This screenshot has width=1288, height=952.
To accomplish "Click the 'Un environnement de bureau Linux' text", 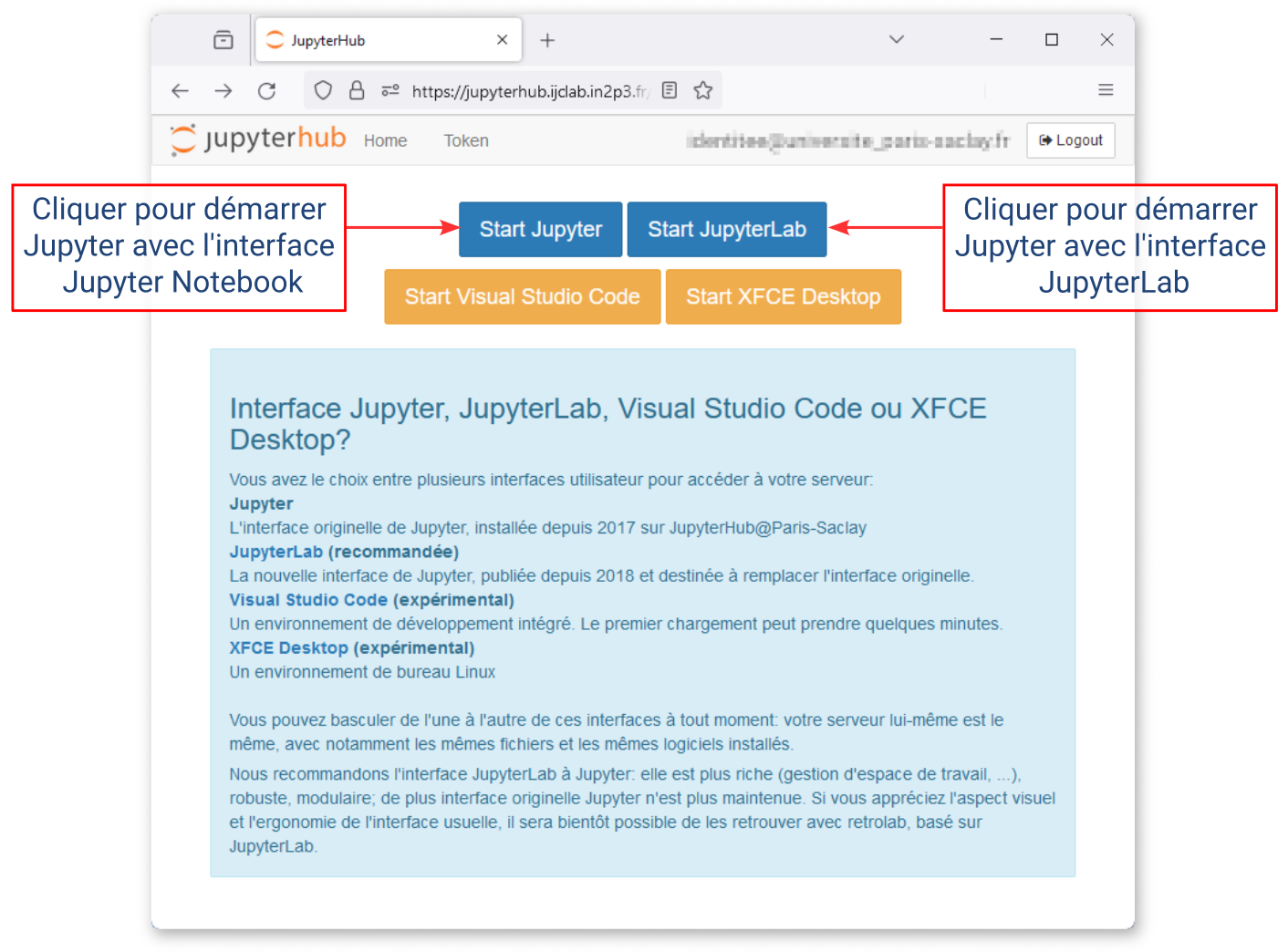I will point(363,672).
